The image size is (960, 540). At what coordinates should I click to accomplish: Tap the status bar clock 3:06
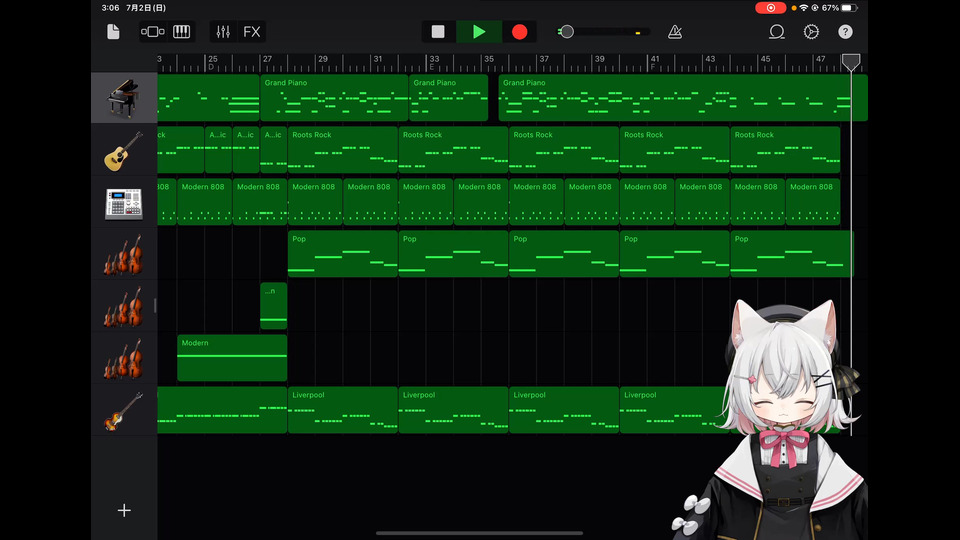110,8
